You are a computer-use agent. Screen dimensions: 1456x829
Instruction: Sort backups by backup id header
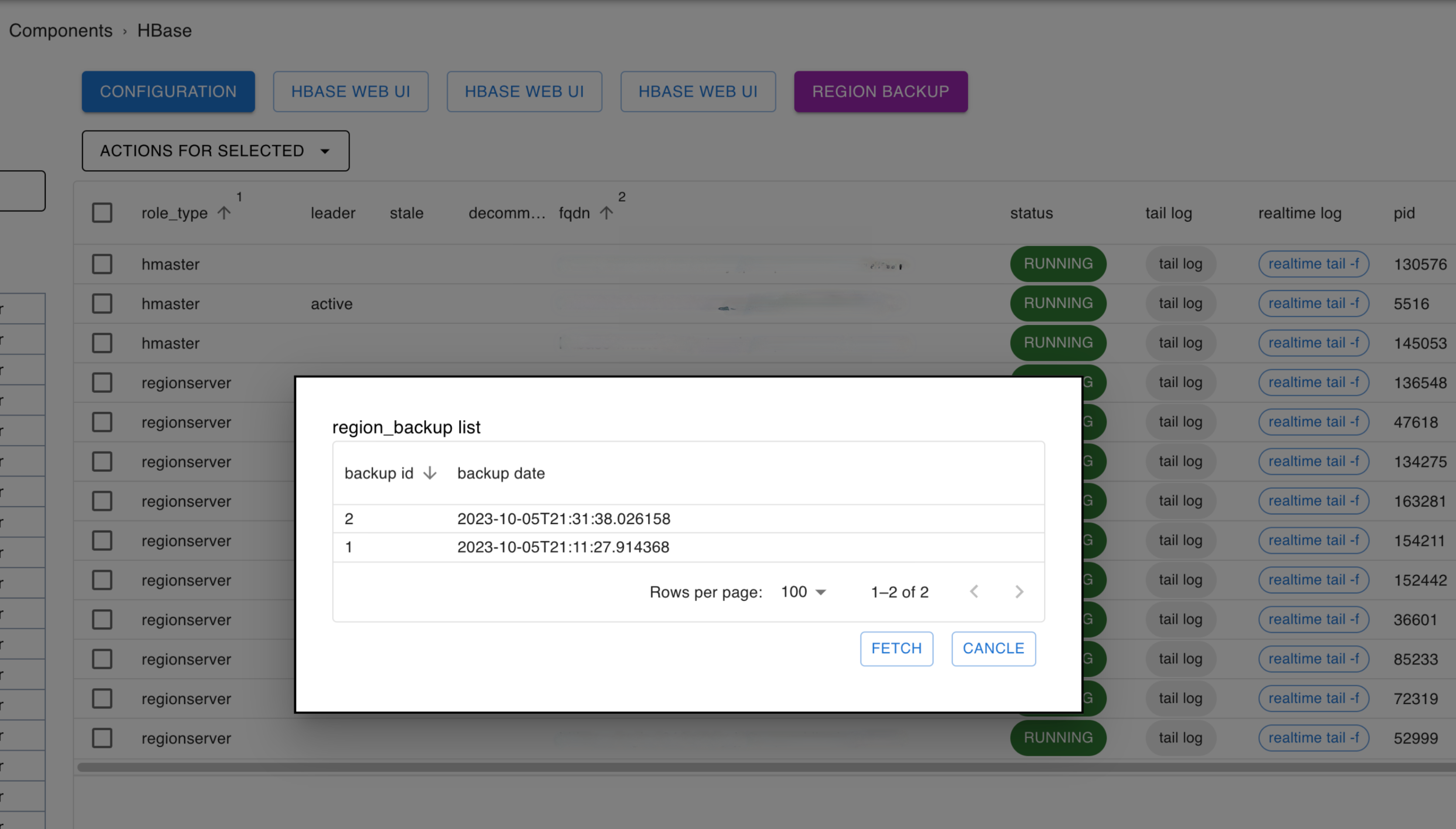coord(379,473)
